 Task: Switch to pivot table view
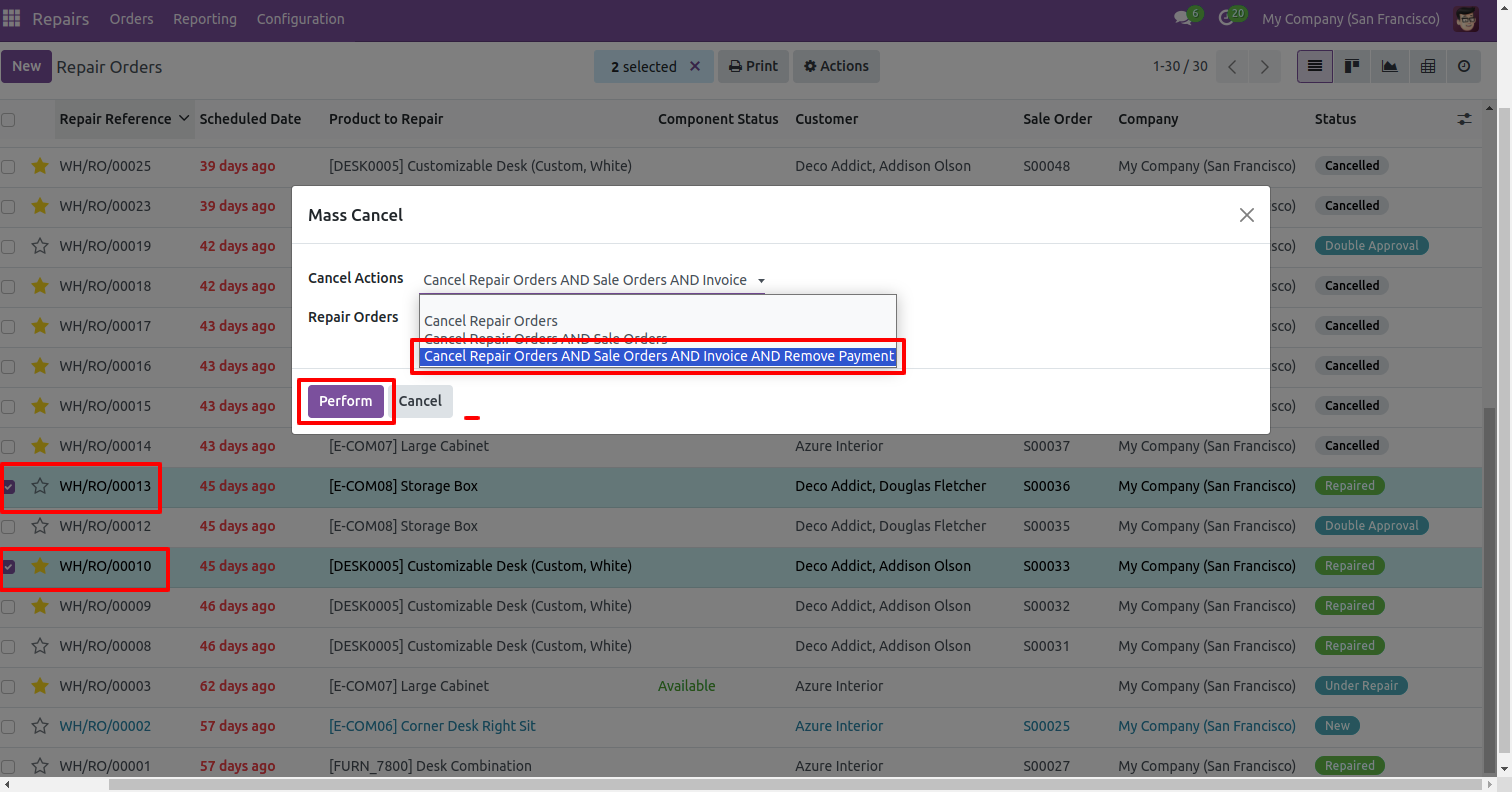pos(1427,67)
